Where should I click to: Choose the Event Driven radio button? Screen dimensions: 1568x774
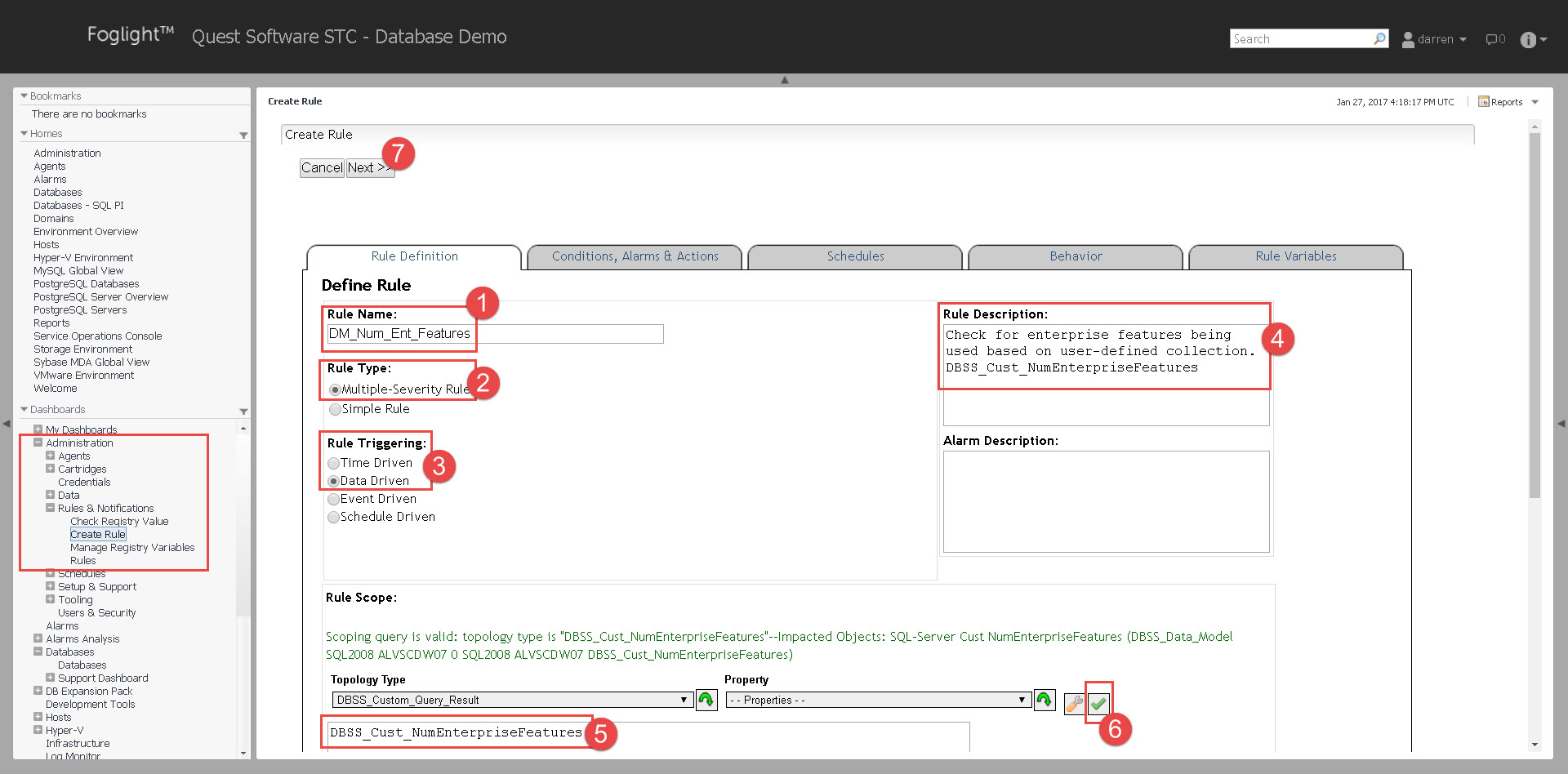[x=333, y=499]
